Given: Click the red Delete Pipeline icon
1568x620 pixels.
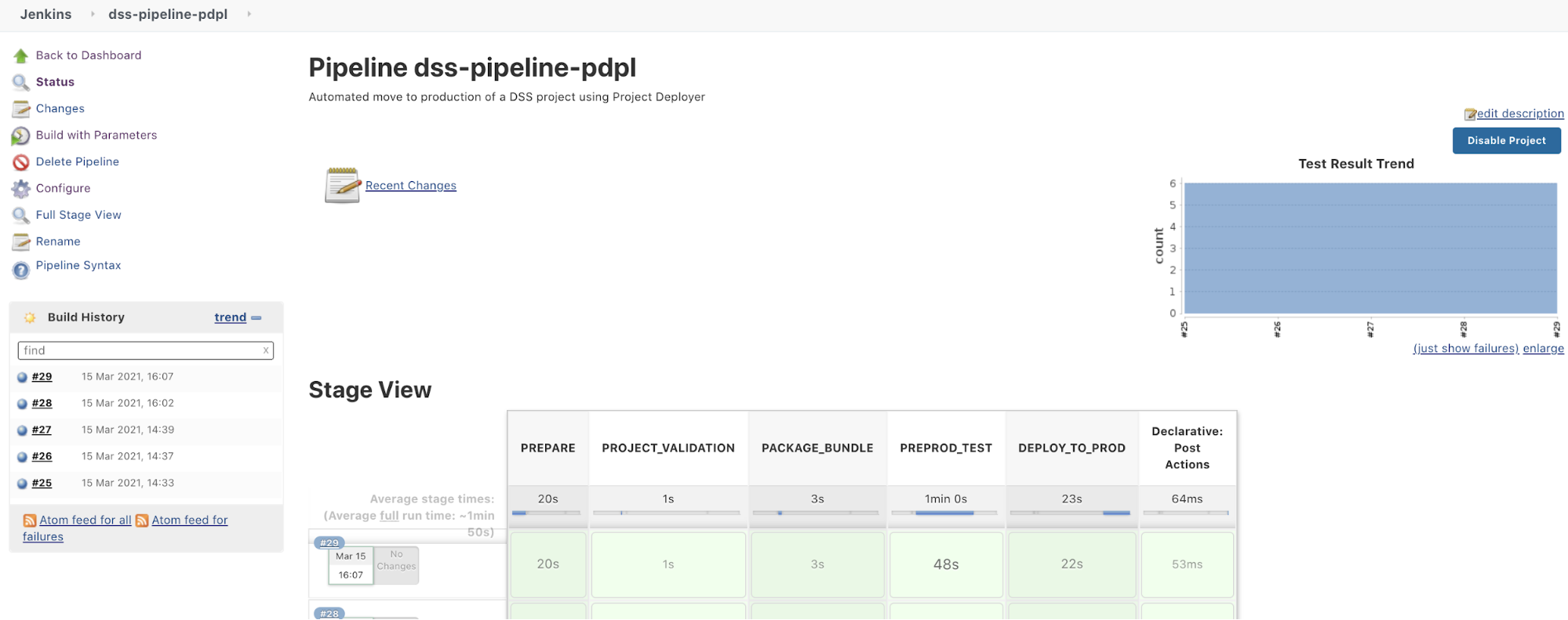Looking at the screenshot, I should (21, 162).
